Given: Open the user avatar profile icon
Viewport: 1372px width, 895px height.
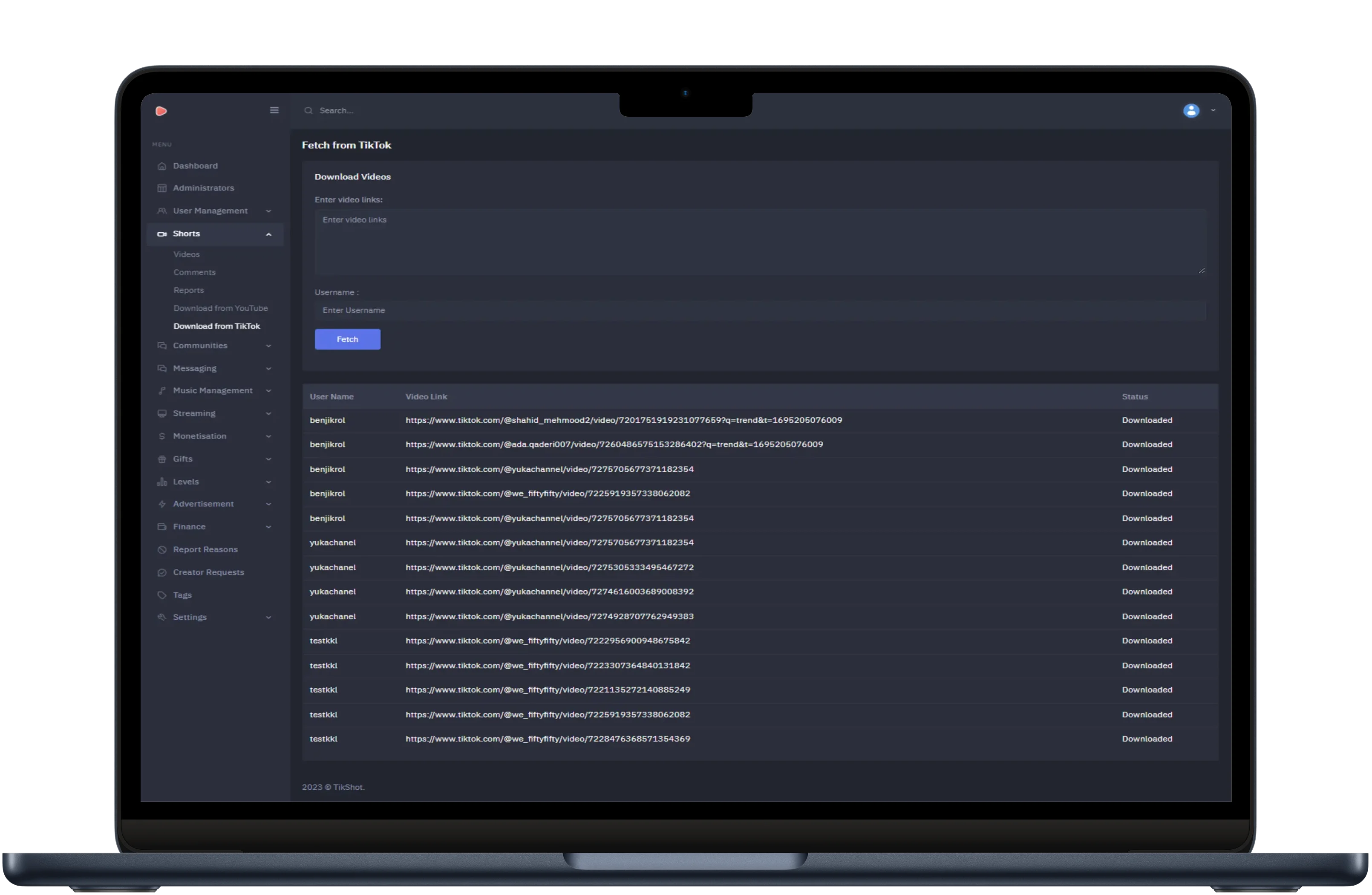Looking at the screenshot, I should pyautogui.click(x=1192, y=110).
